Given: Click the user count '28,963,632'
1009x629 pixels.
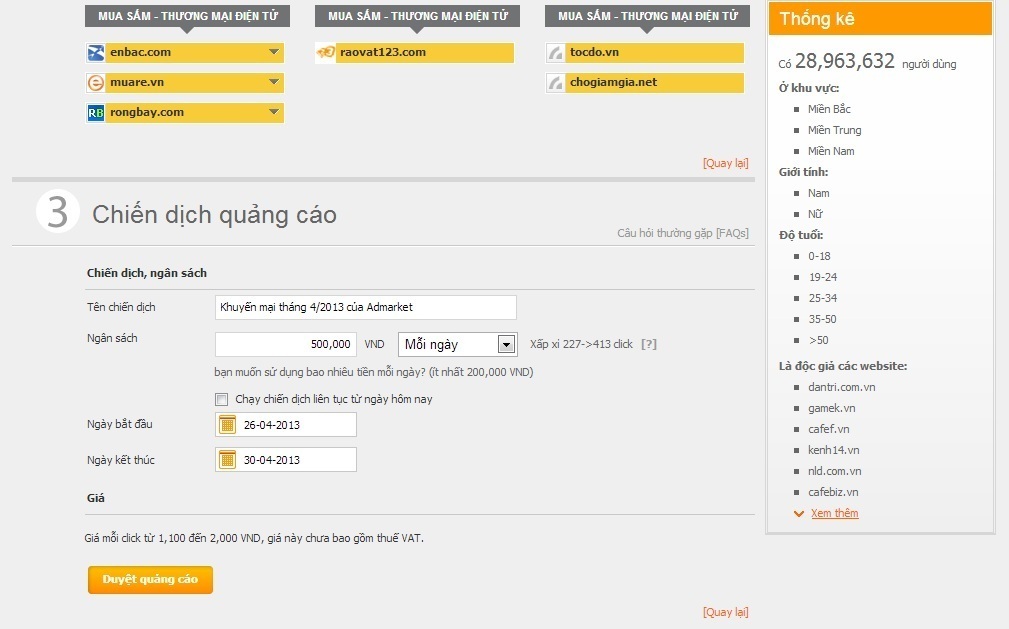Looking at the screenshot, I should click(845, 61).
